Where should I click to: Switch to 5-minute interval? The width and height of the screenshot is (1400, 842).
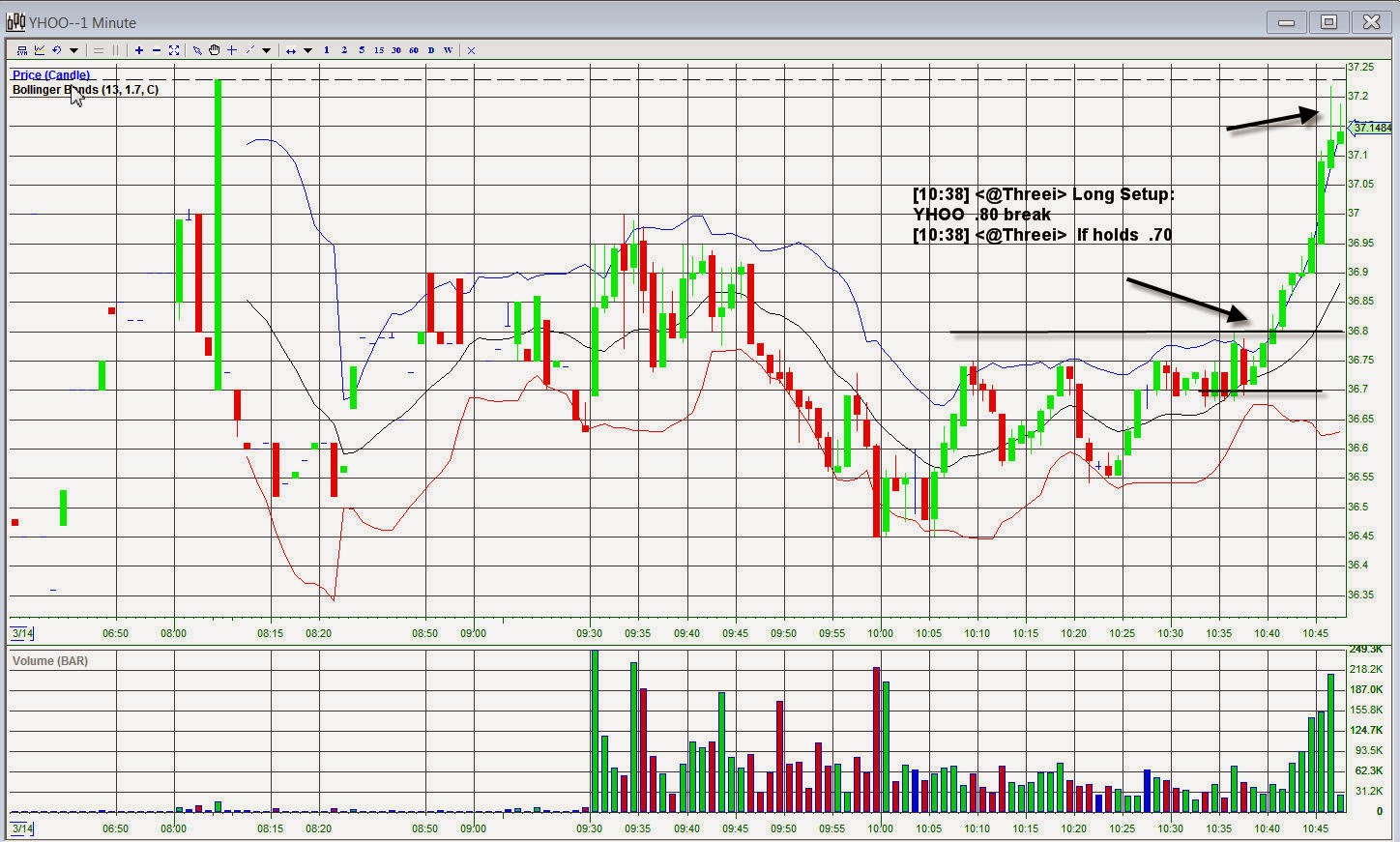(x=362, y=50)
